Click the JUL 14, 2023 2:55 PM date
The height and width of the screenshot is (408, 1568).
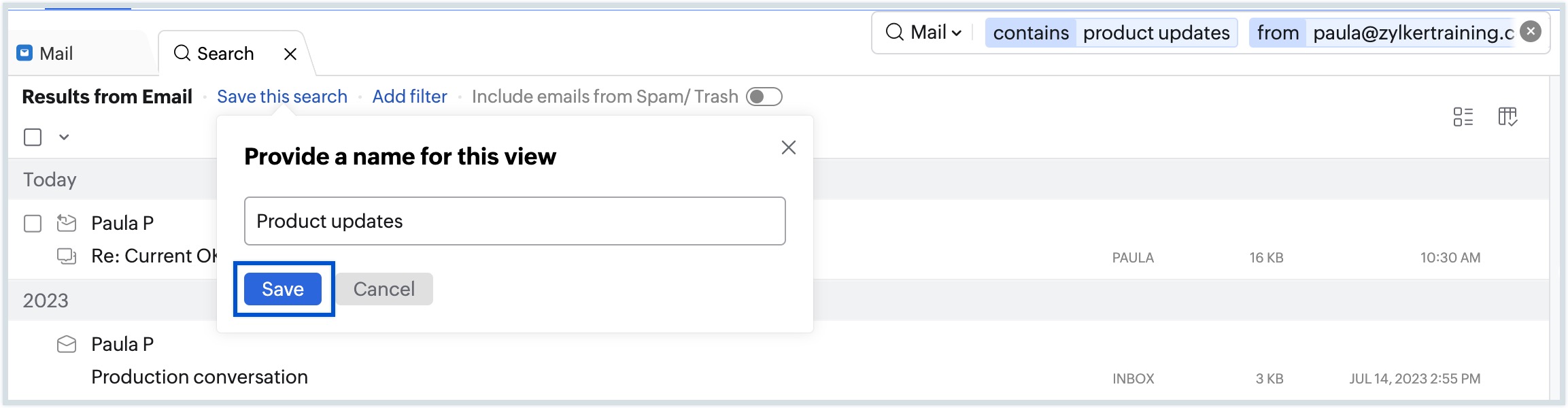coord(1415,379)
